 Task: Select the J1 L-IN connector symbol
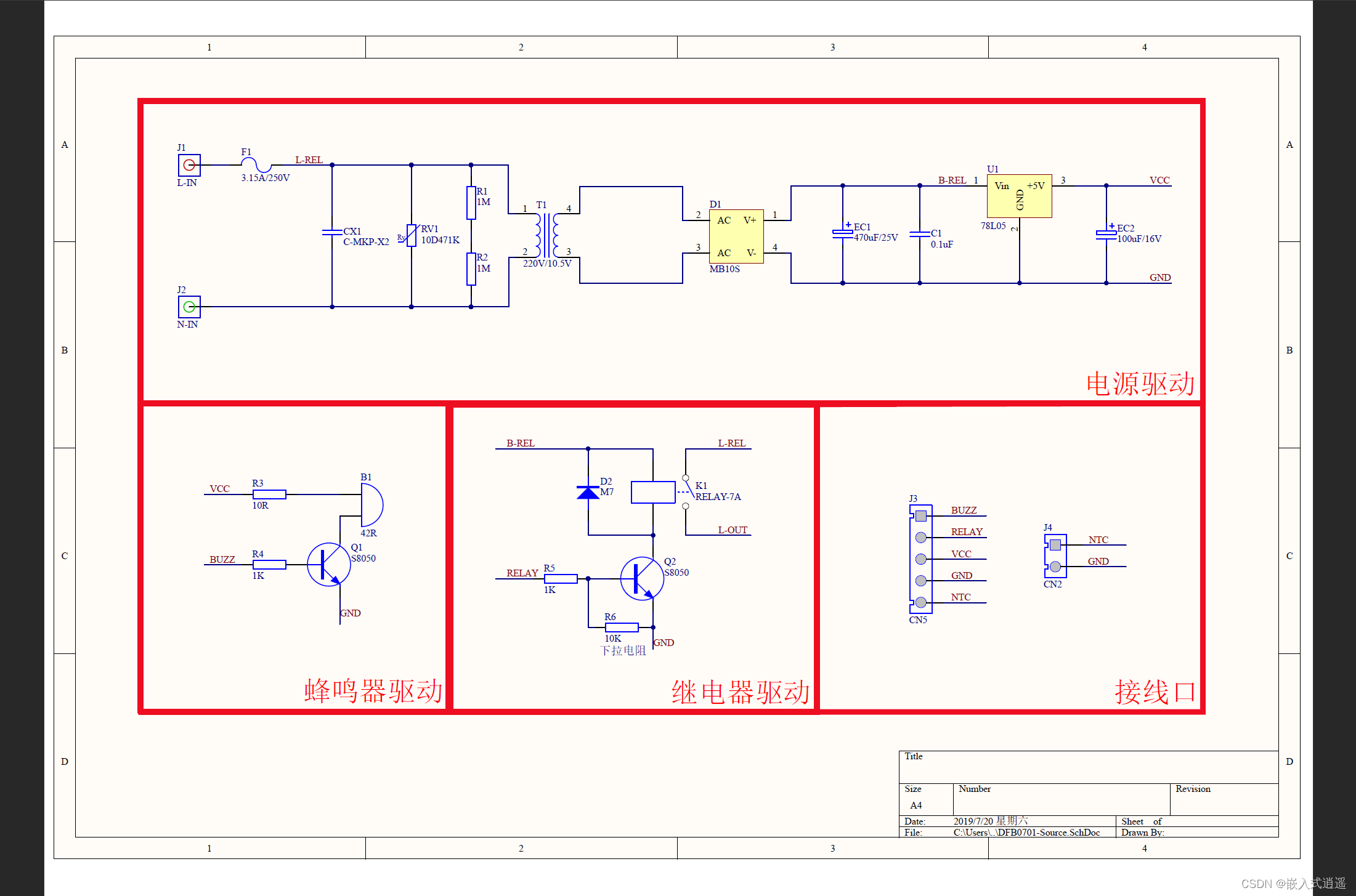click(189, 165)
